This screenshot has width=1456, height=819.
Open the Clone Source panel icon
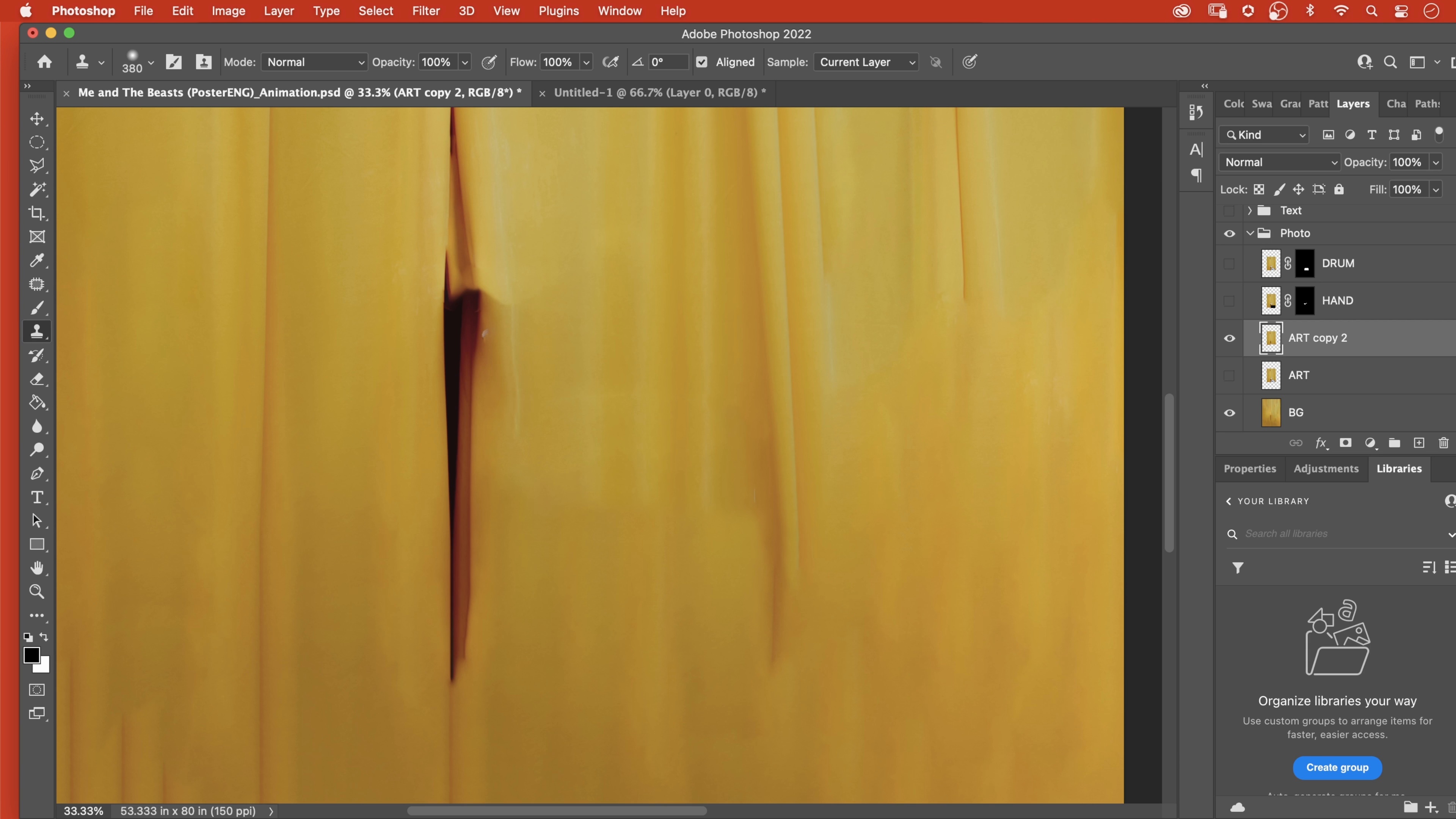click(204, 62)
